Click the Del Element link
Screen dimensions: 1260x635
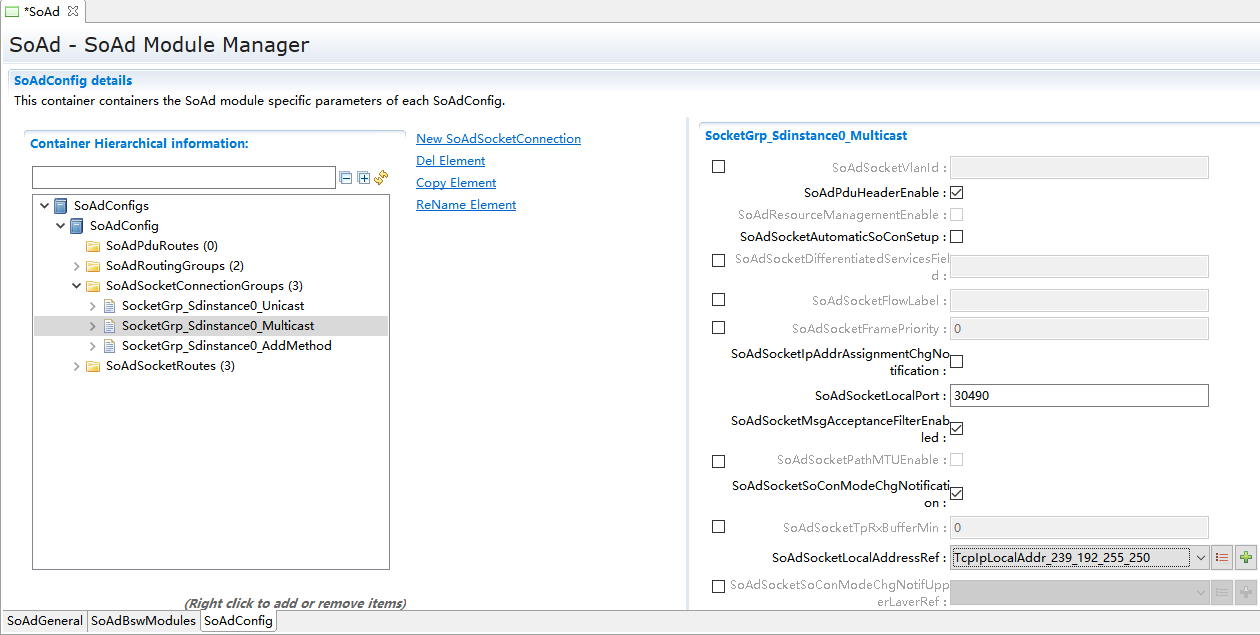(x=450, y=161)
